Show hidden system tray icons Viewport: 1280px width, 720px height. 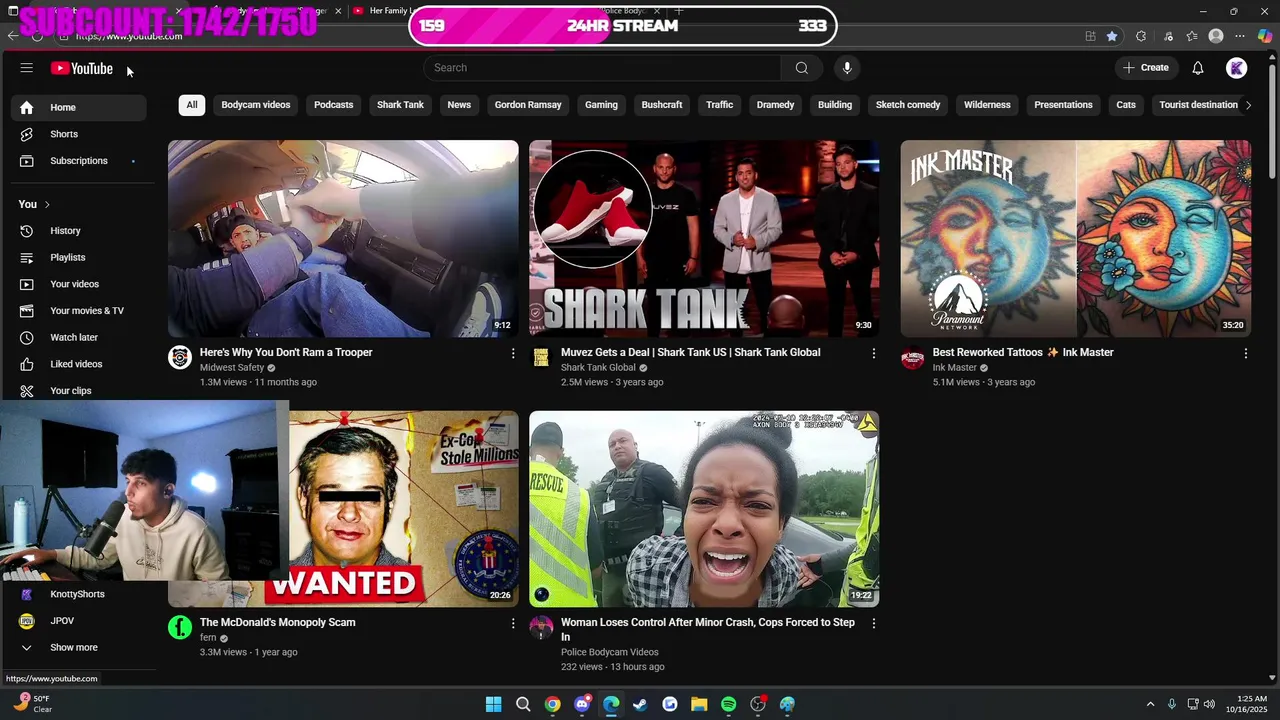(1150, 704)
